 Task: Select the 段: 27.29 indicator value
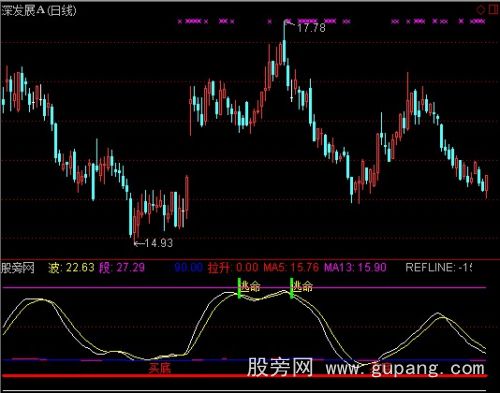(122, 267)
